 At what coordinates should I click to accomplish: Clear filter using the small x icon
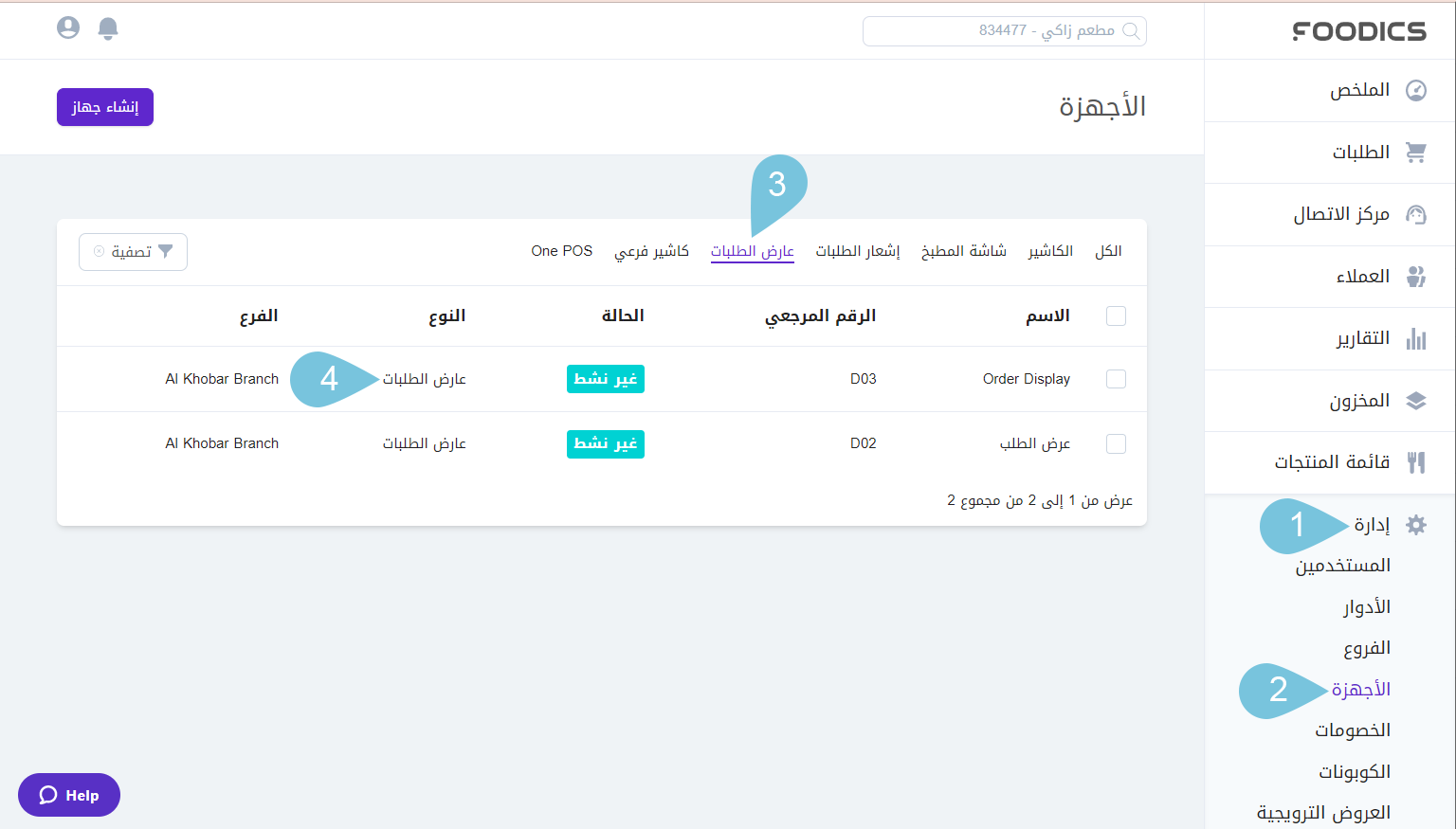point(99,251)
